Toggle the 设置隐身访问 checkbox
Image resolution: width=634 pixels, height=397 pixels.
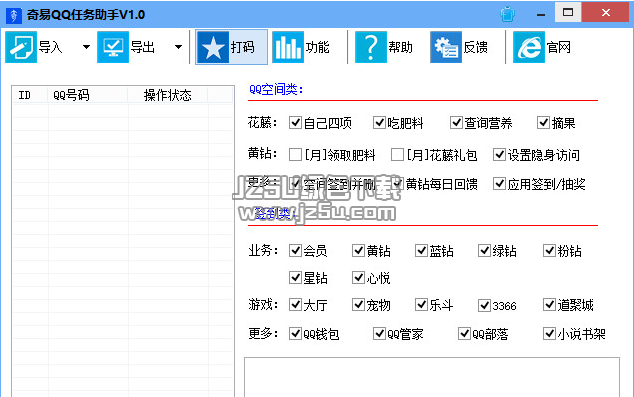click(499, 154)
